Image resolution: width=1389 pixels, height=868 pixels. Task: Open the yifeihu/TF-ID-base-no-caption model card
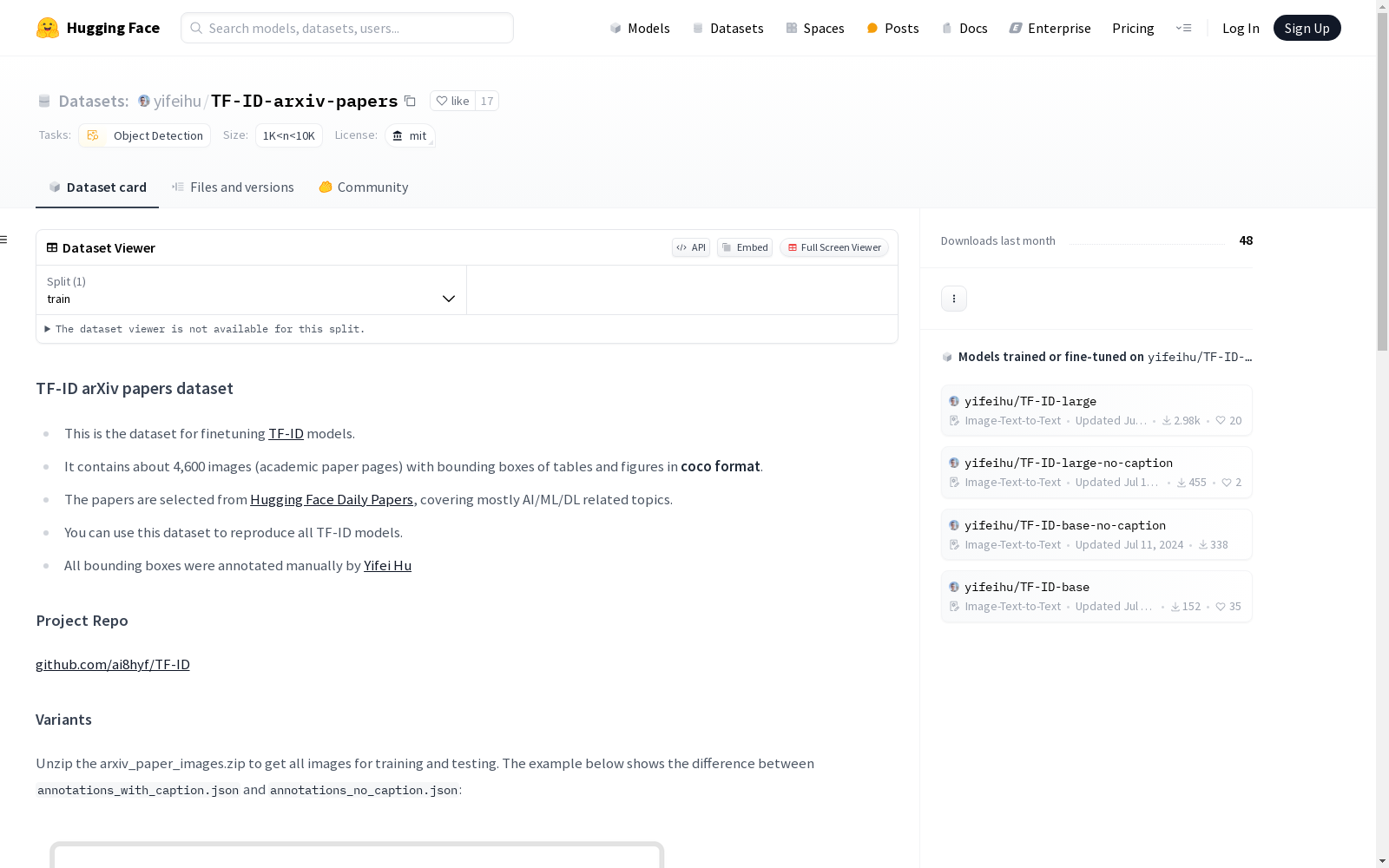point(1096,535)
